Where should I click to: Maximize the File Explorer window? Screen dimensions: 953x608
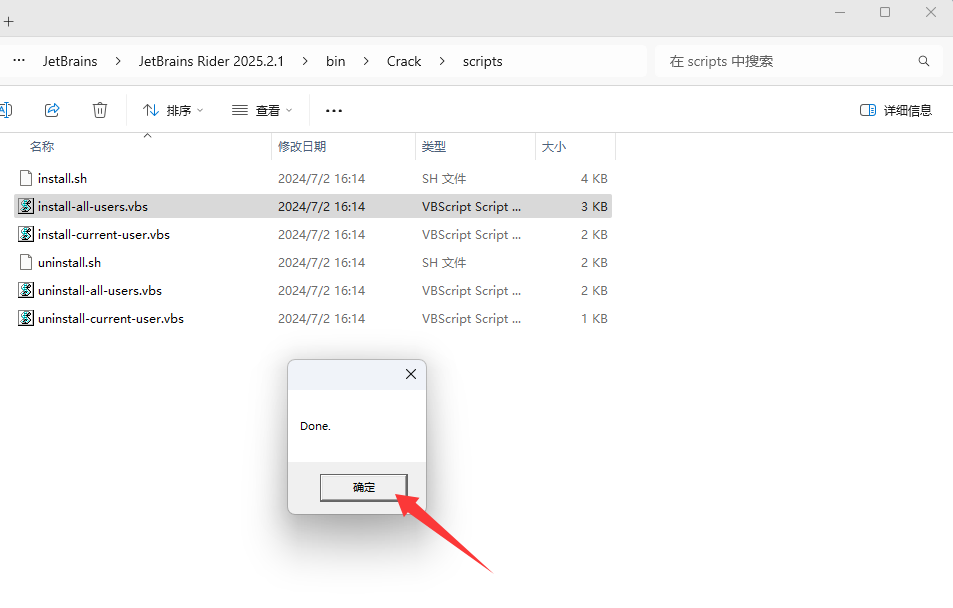(x=885, y=12)
